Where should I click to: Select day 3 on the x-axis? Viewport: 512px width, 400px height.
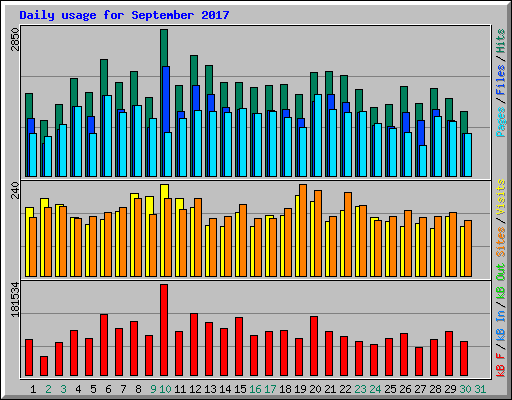click(x=63, y=389)
